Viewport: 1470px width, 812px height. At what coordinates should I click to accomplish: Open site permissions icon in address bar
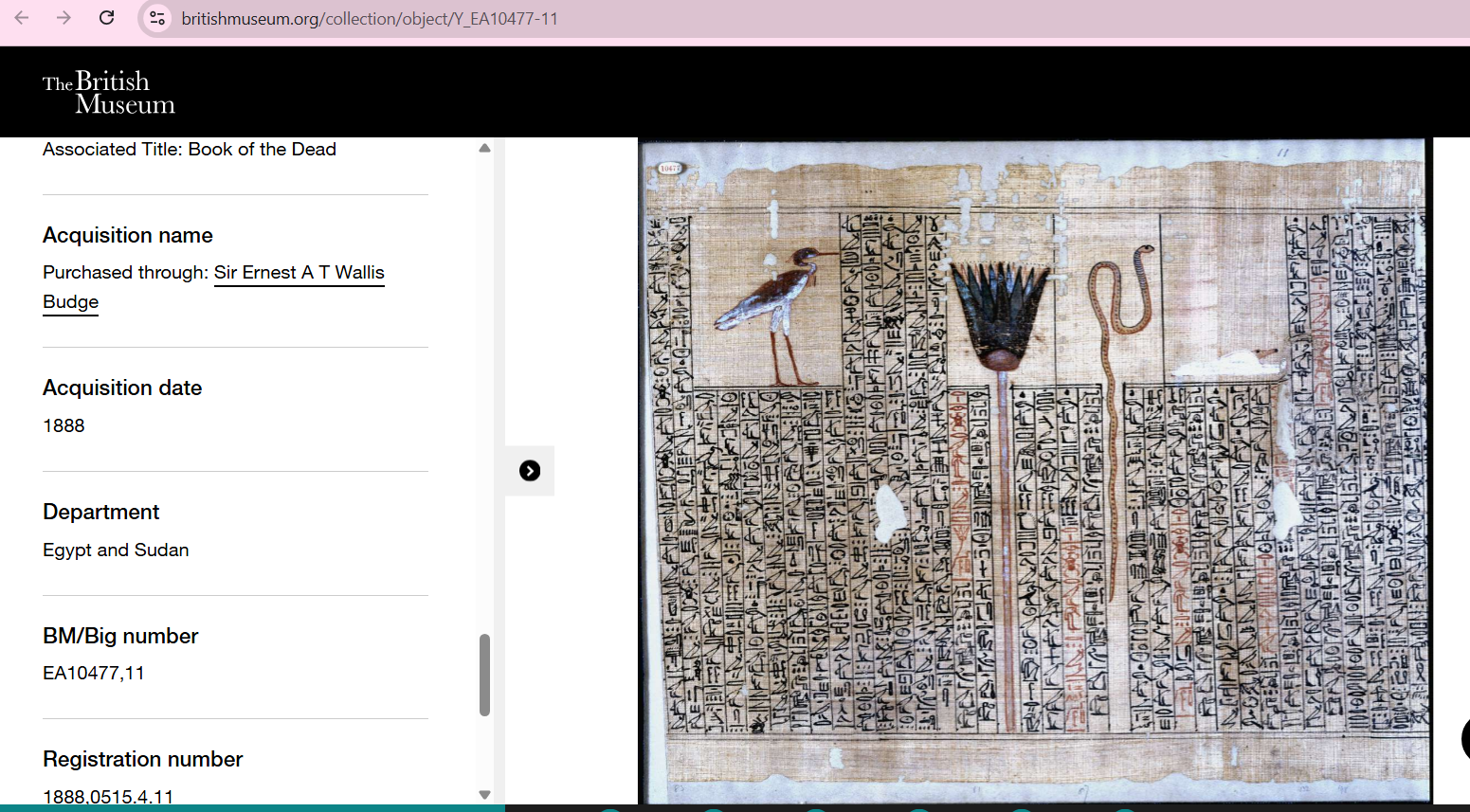point(156,18)
